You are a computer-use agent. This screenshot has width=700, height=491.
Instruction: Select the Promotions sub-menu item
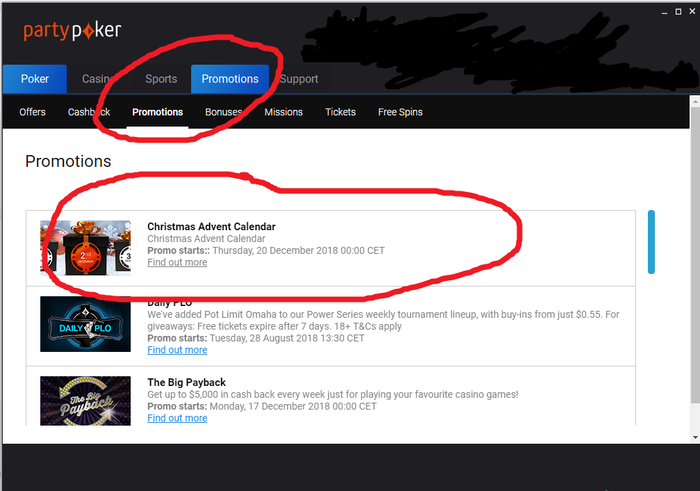[x=158, y=112]
